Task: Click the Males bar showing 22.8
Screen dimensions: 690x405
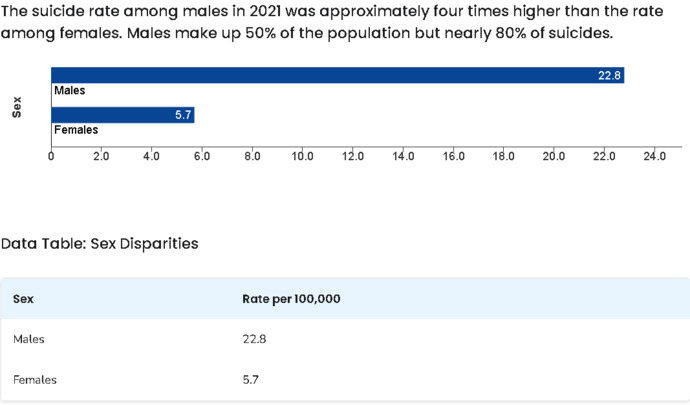Action: pos(338,75)
